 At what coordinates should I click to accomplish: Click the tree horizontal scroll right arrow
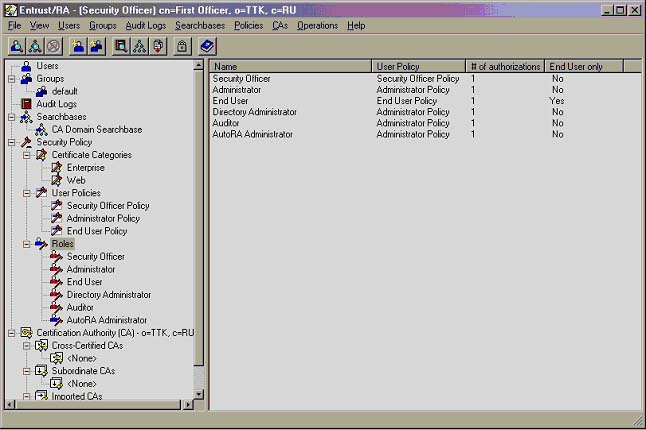[188, 404]
